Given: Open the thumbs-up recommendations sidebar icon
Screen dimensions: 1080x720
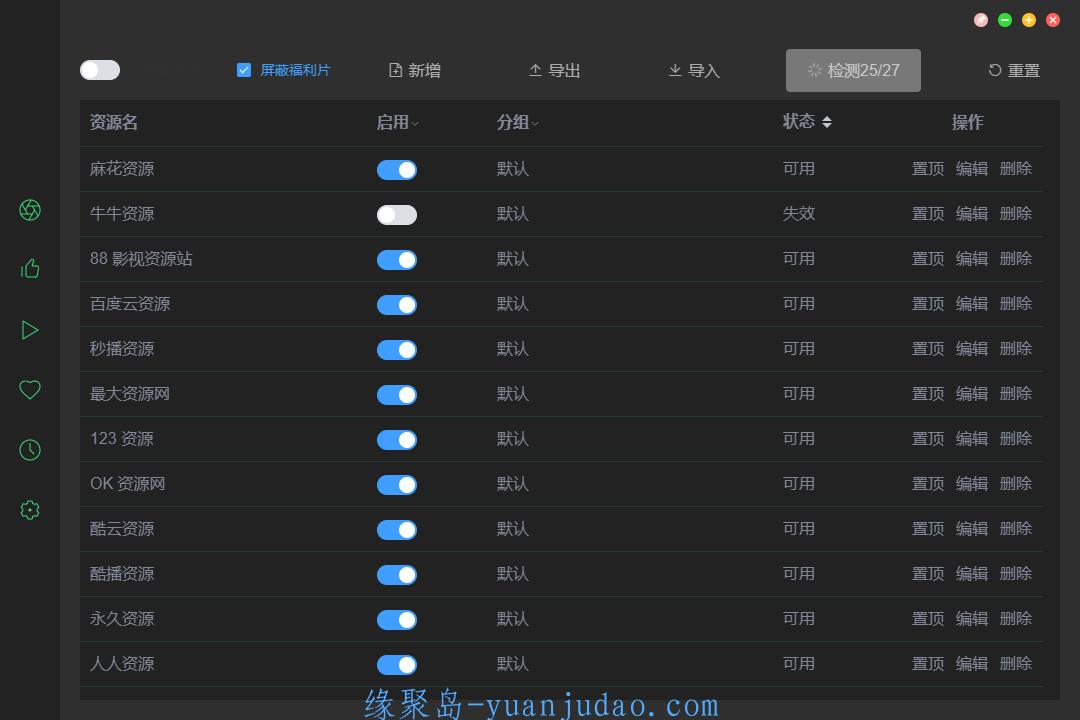Looking at the screenshot, I should click(30, 268).
